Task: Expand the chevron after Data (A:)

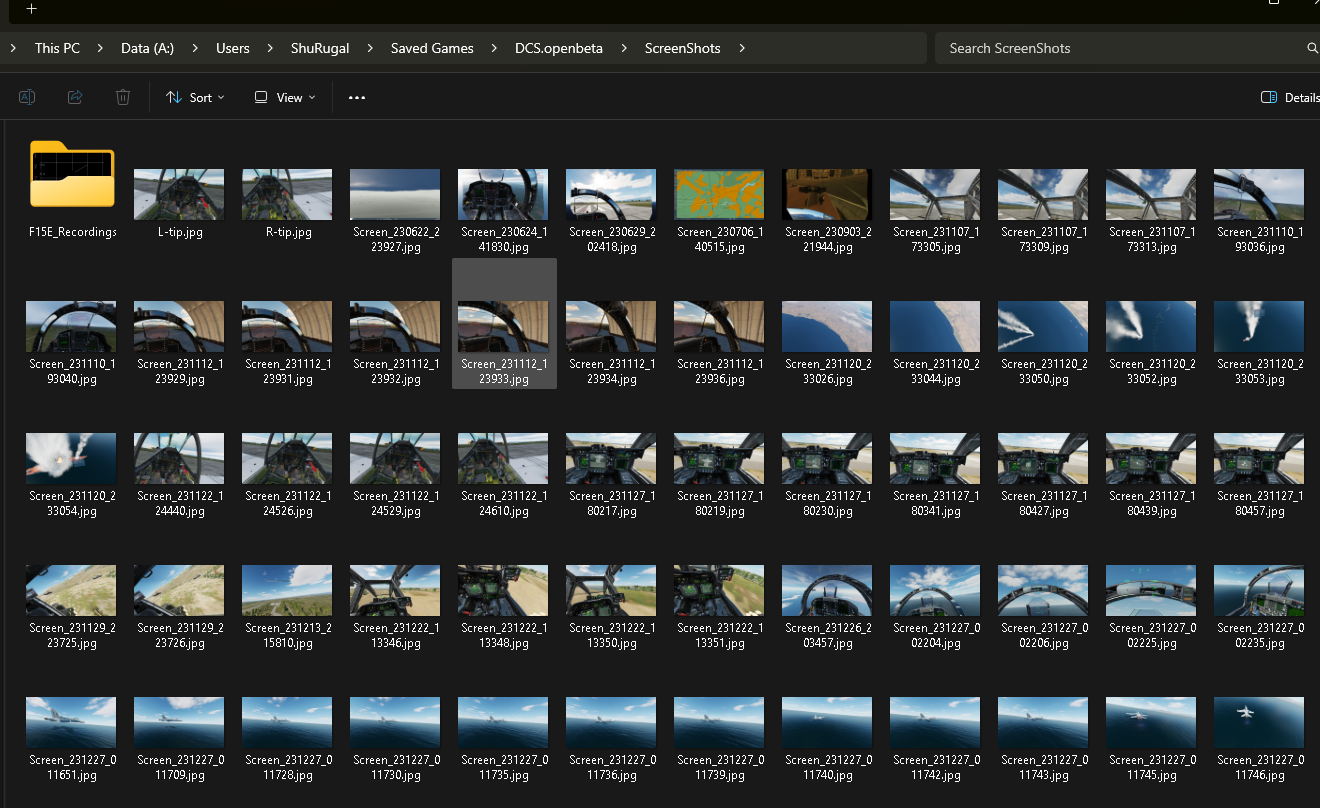Action: [x=195, y=48]
